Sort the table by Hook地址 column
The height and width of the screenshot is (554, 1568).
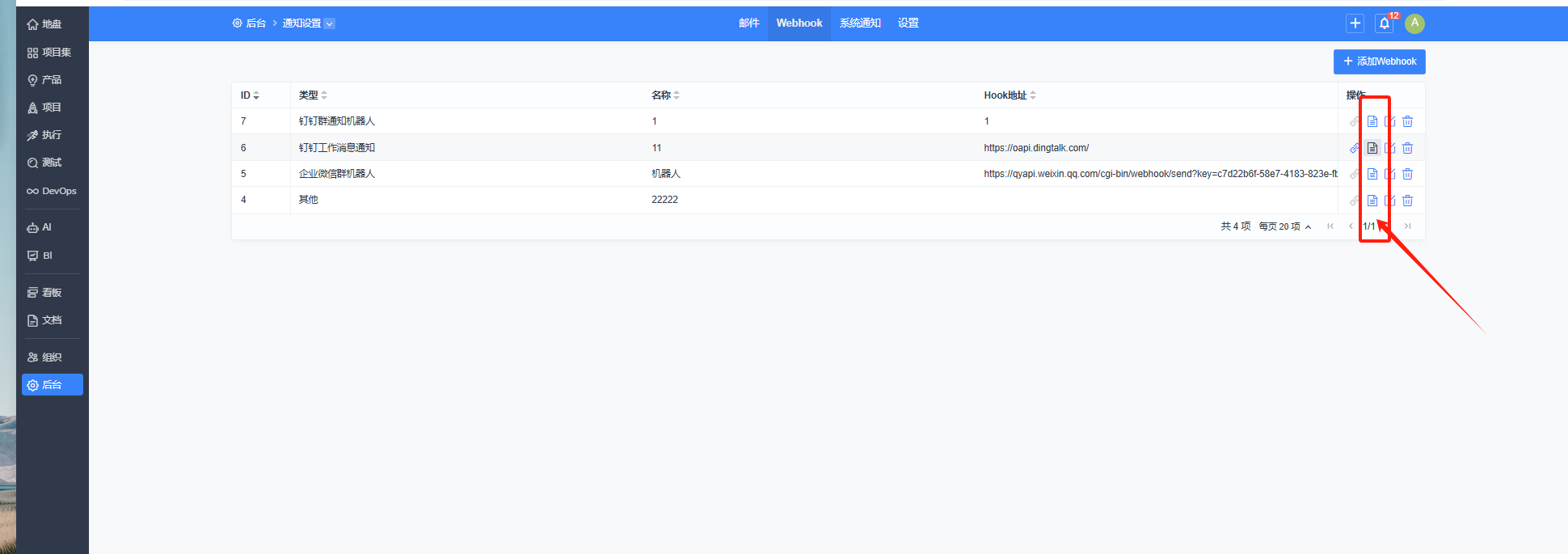[1010, 95]
